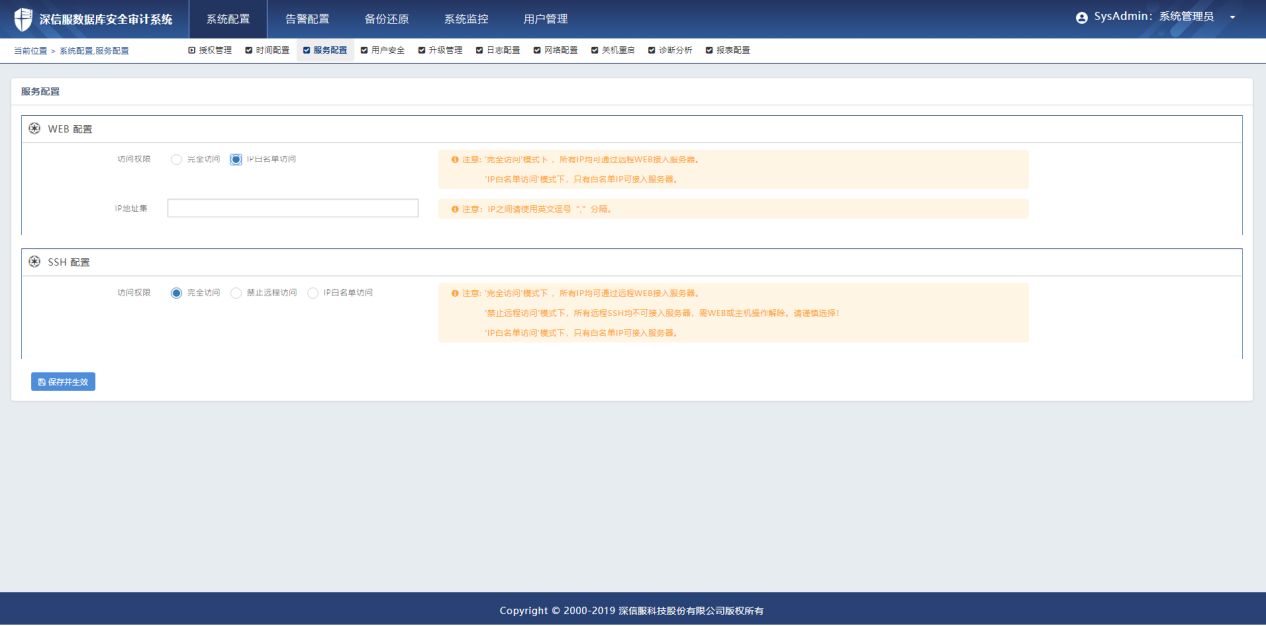
Task: Click the WEB 配置 section gear icon
Action: point(35,129)
